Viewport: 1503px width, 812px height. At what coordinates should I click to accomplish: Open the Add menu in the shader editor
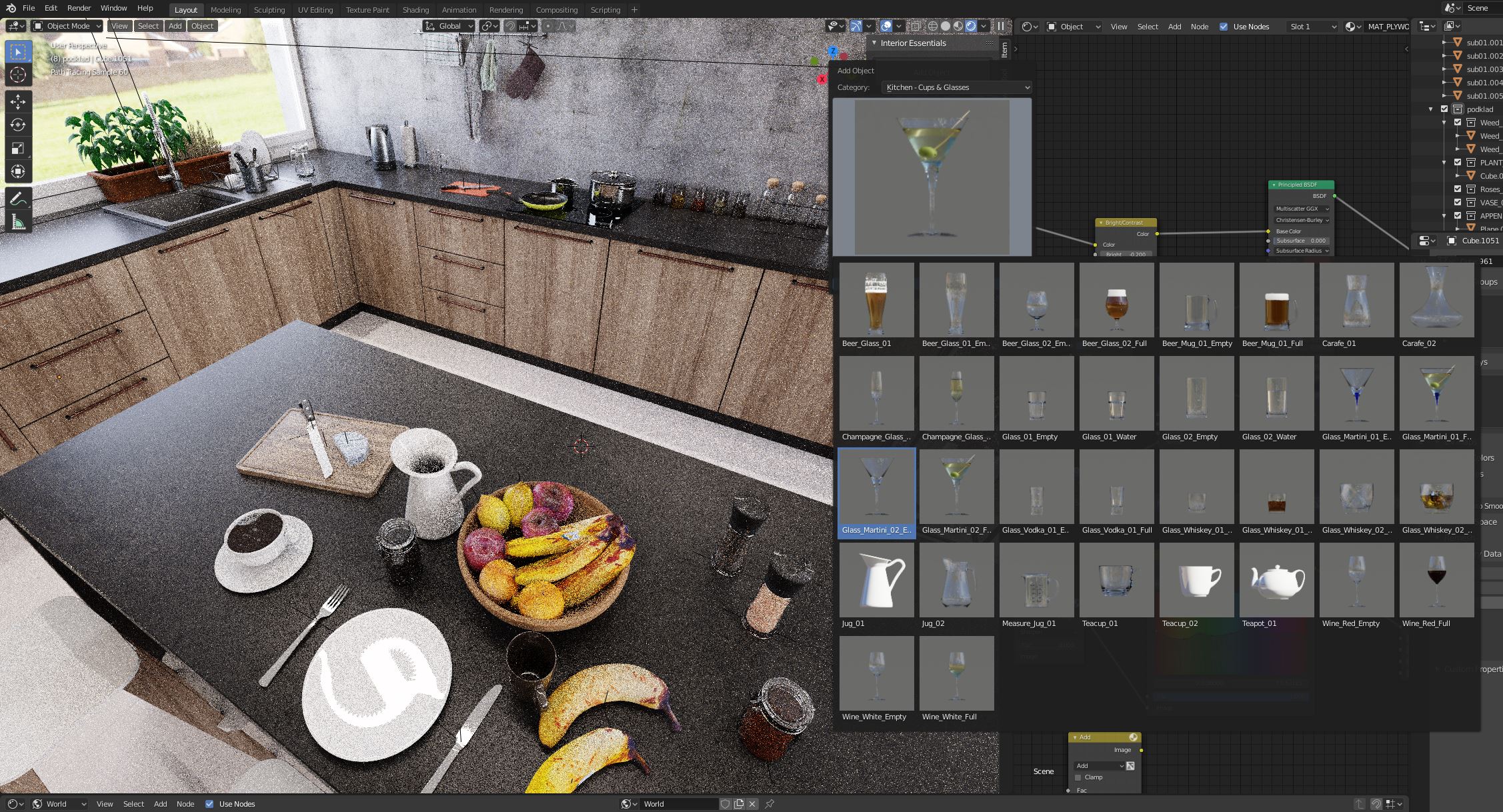1174,26
